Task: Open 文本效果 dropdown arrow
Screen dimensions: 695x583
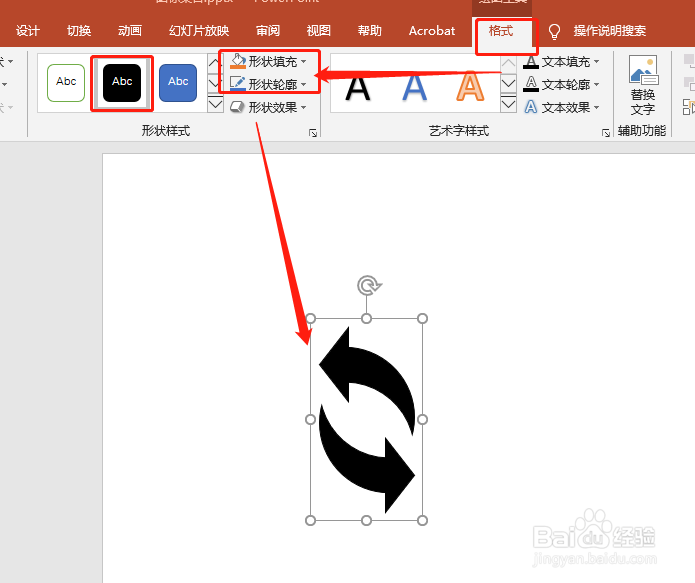Action: [x=597, y=107]
